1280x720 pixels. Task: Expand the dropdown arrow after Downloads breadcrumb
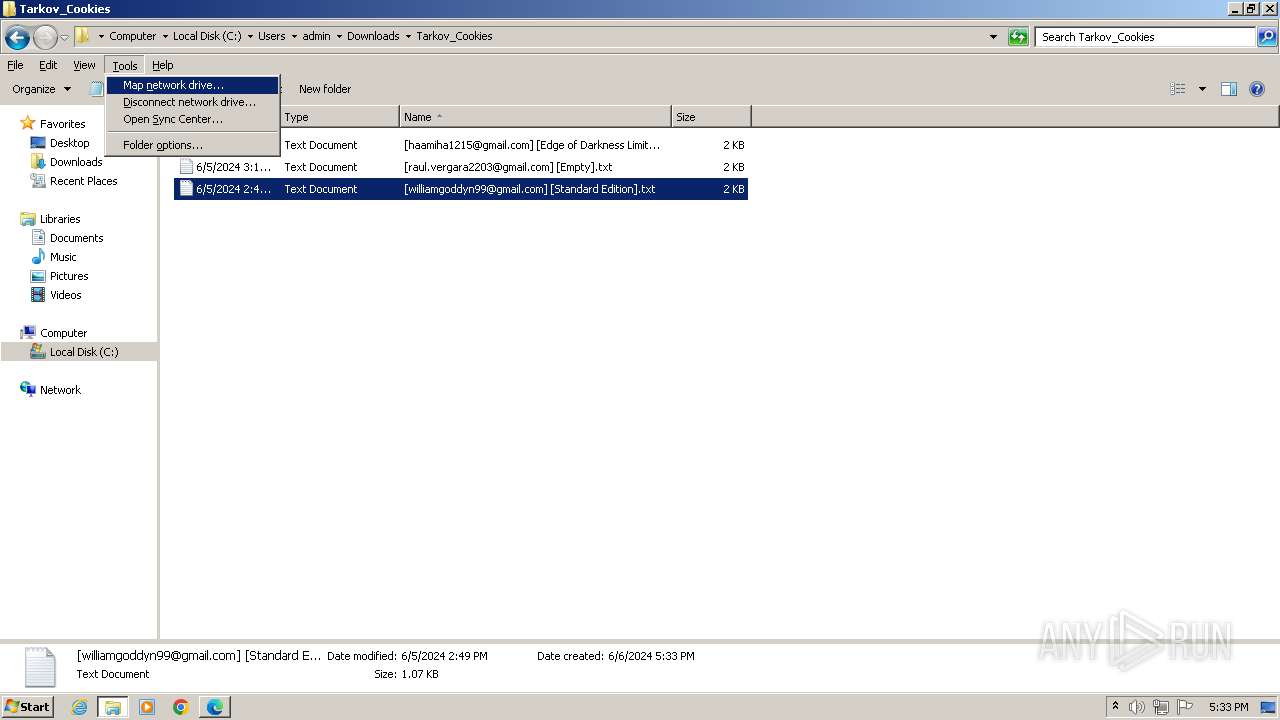pyautogui.click(x=408, y=36)
